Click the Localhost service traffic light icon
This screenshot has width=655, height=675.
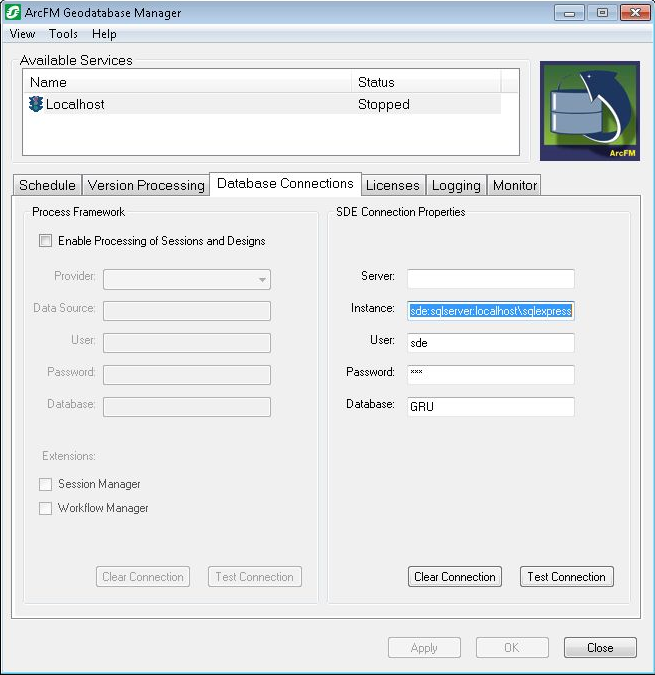tap(36, 104)
